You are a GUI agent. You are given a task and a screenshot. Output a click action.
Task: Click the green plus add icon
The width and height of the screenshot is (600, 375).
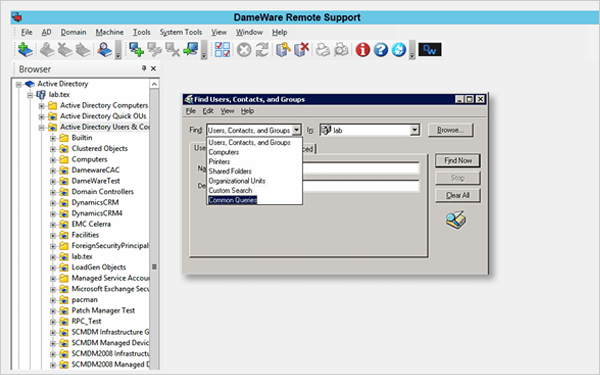point(25,50)
